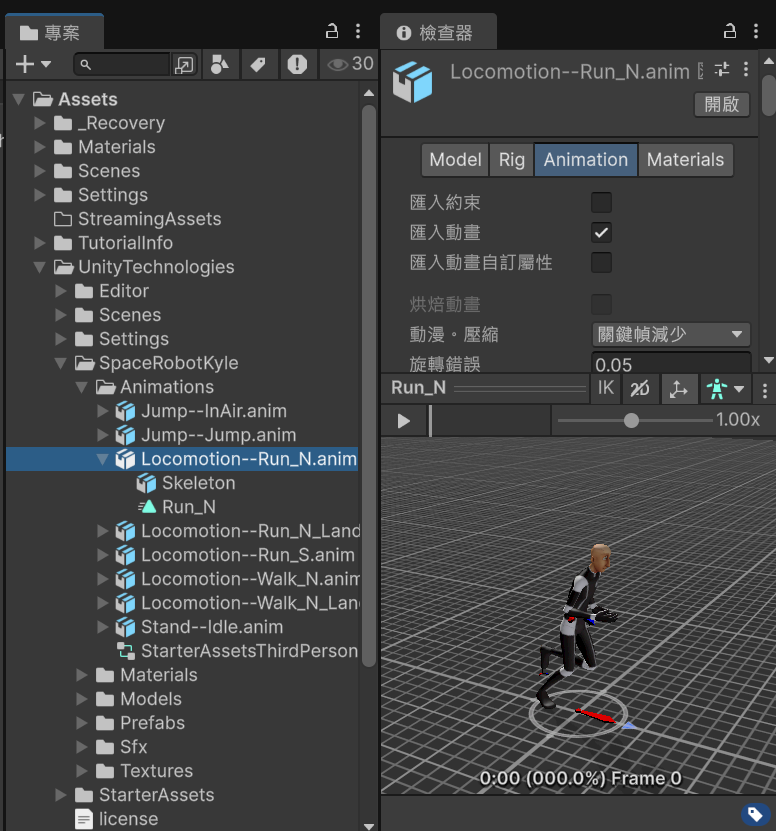Click the disabled 烘焙動畫 checkbox

[x=601, y=304]
